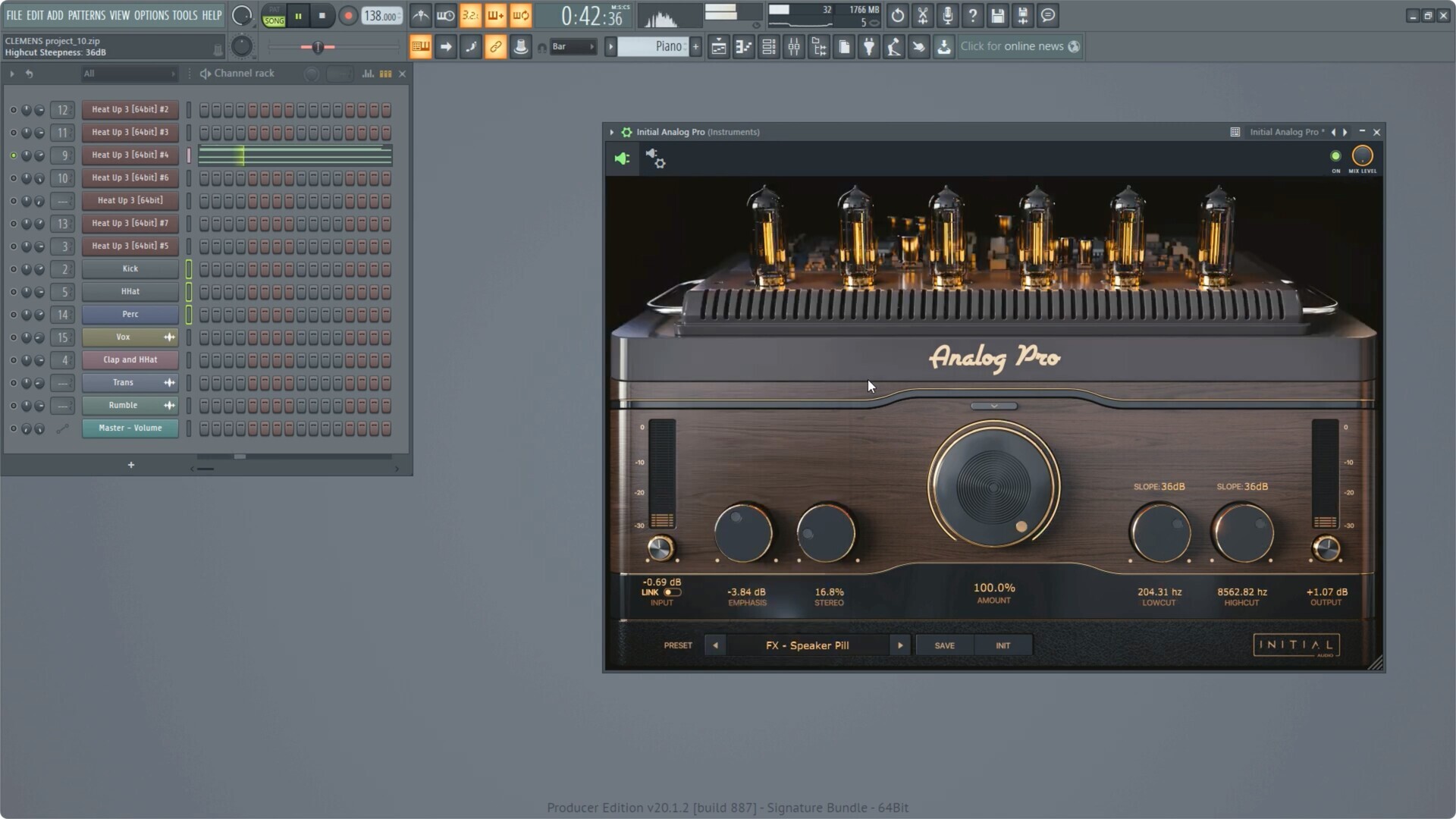Go to previous preset in Analog Pro
The image size is (1456, 819).
715,645
